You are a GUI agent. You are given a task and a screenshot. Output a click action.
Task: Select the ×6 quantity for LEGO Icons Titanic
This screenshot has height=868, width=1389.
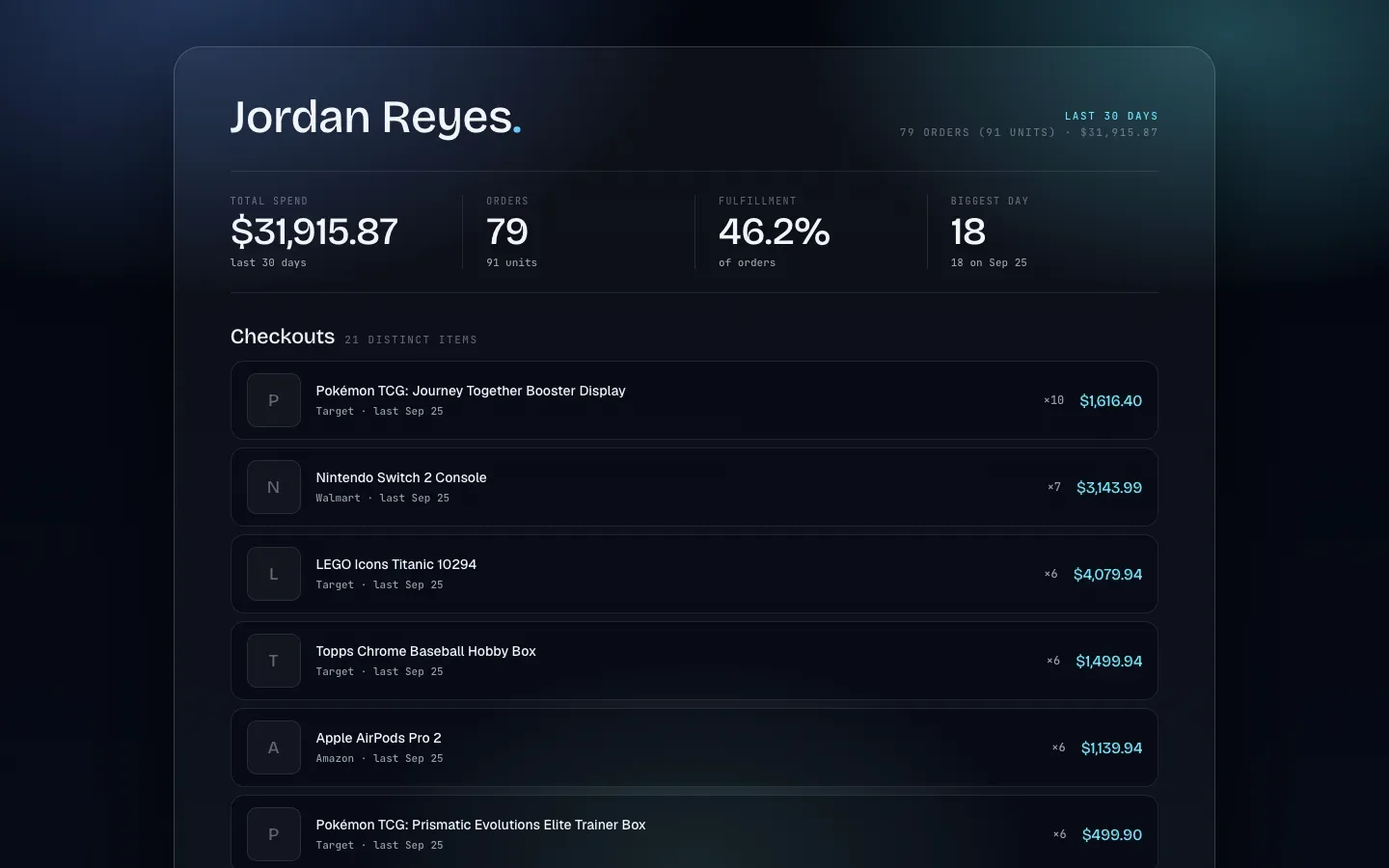[1050, 574]
